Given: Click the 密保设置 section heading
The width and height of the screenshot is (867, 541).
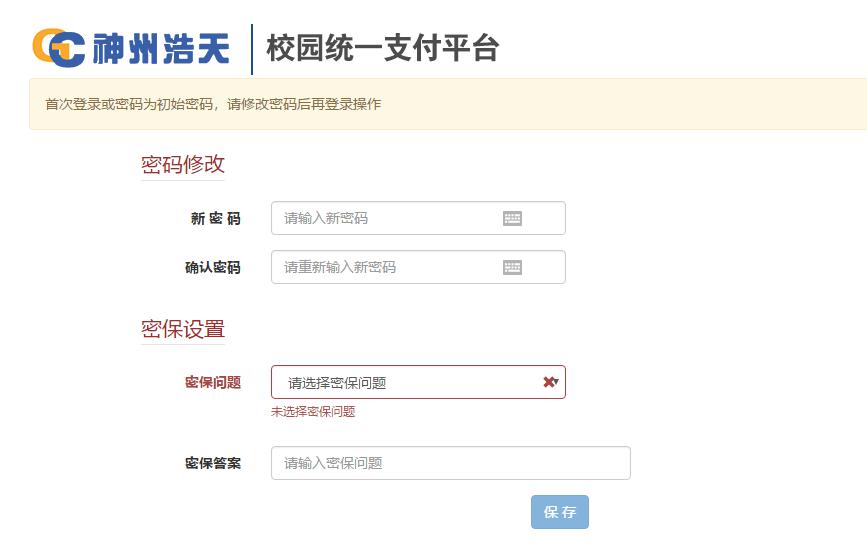Looking at the screenshot, I should (x=183, y=329).
